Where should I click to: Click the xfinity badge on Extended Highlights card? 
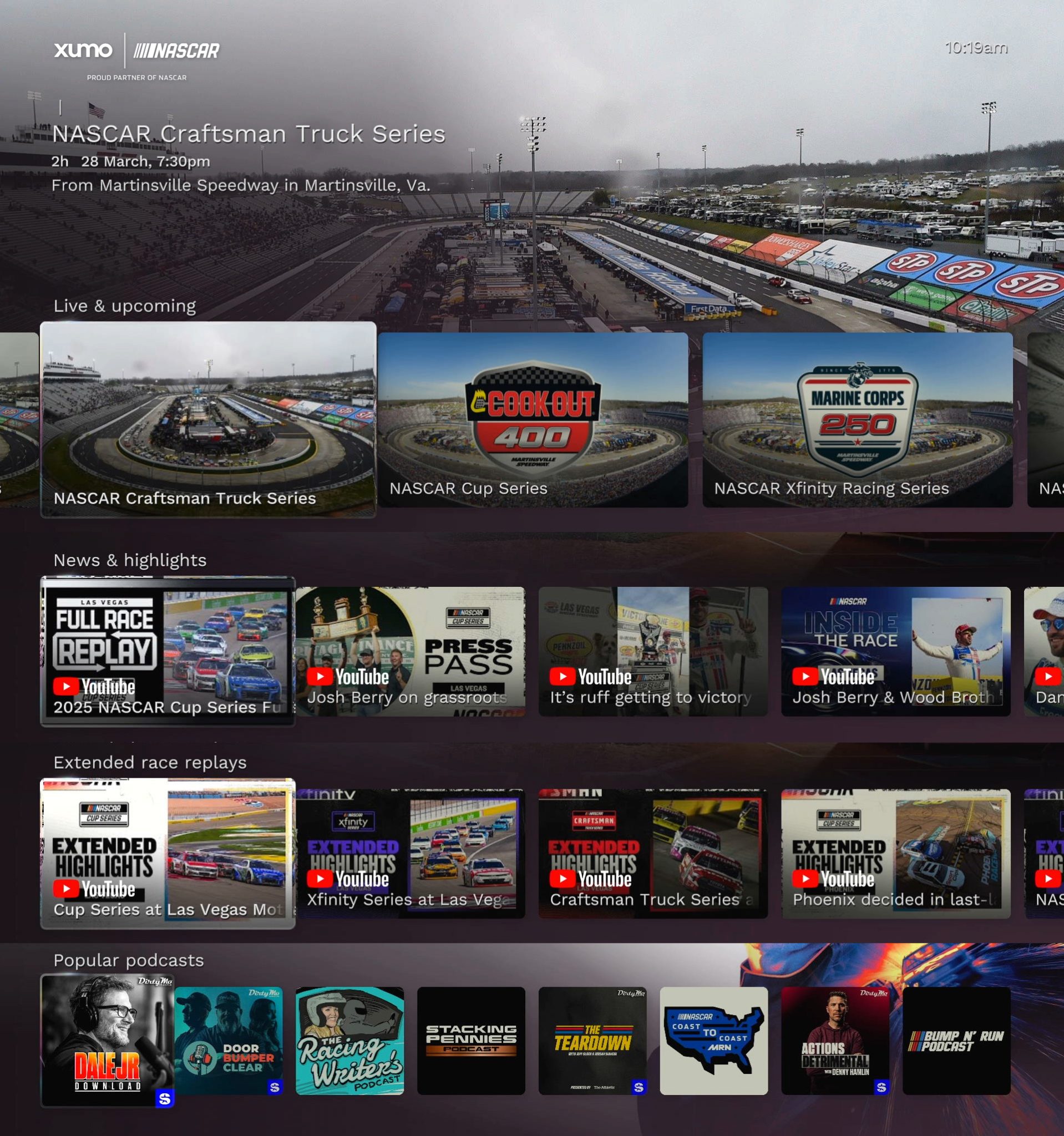[x=353, y=821]
